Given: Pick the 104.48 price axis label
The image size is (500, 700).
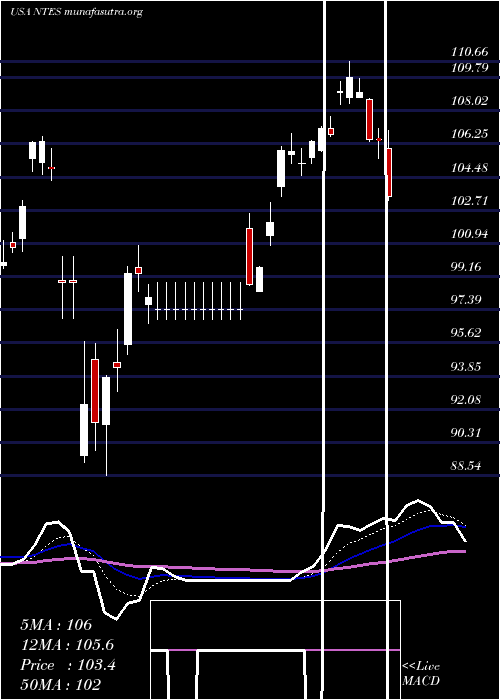Looking at the screenshot, I should point(470,168).
